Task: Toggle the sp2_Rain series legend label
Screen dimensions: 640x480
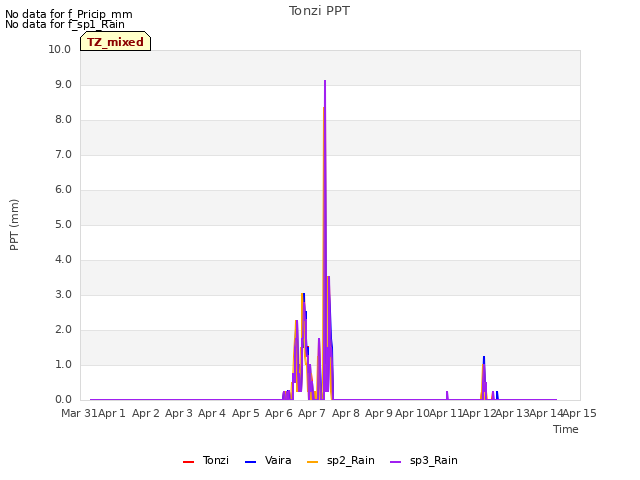Action: click(351, 461)
